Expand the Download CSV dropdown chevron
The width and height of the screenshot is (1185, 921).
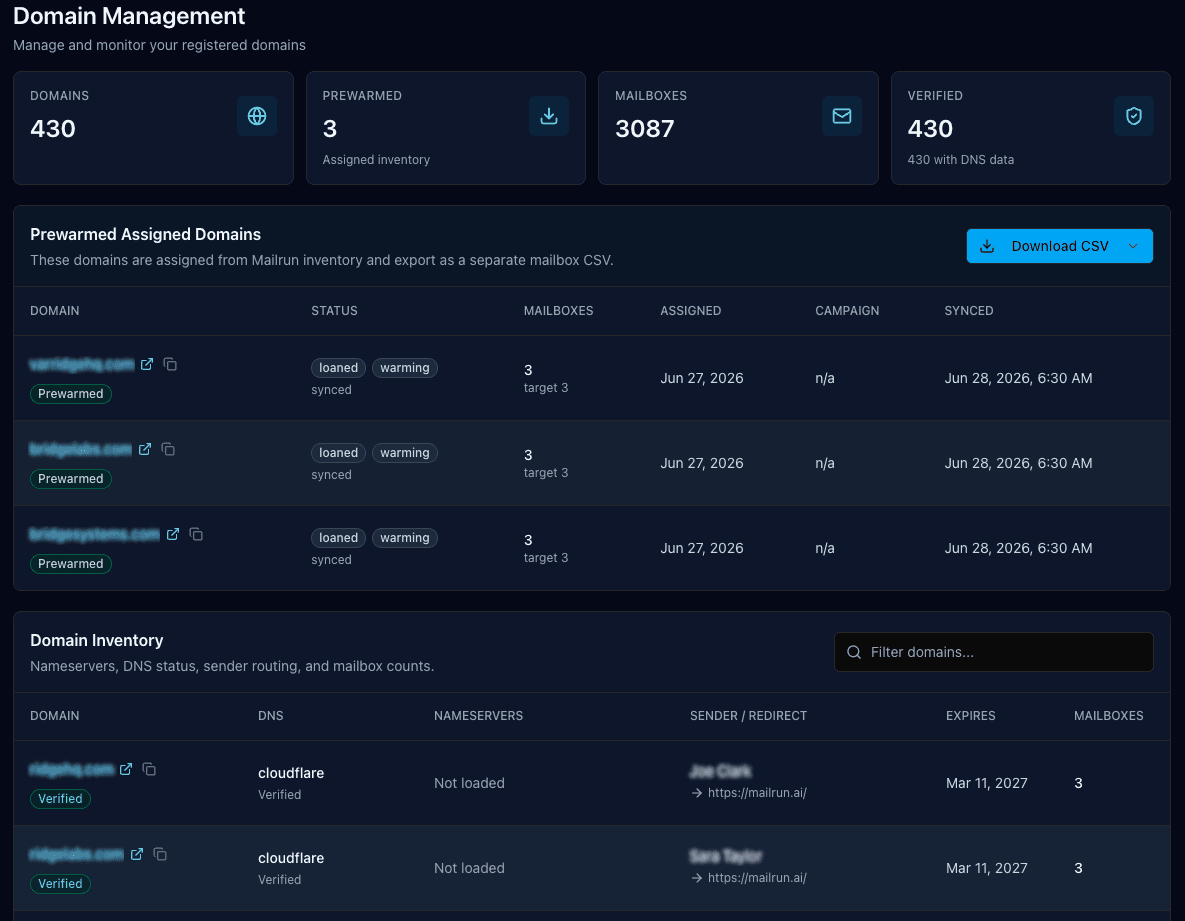click(1132, 246)
